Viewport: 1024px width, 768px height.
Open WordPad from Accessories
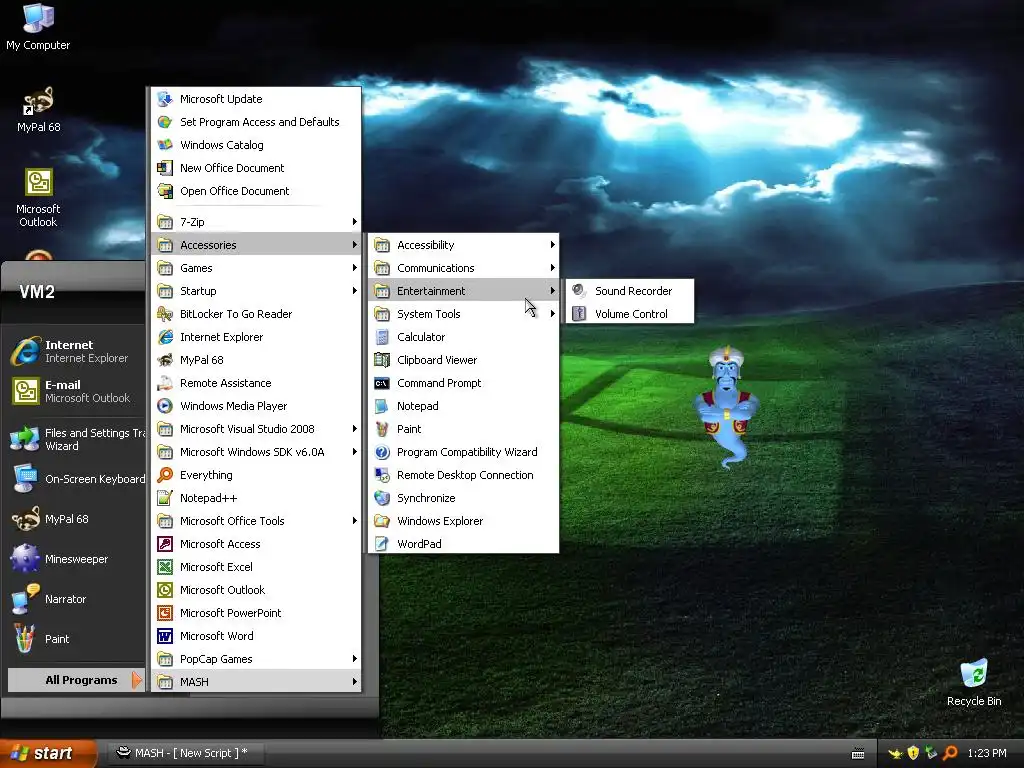463,543
